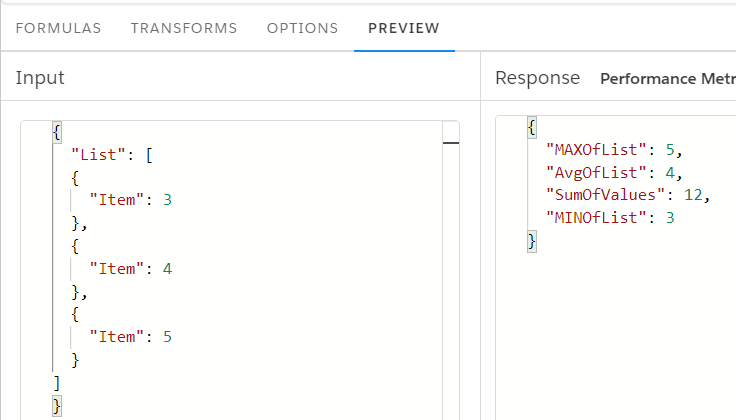This screenshot has width=736, height=420.
Task: Click the Input panel heading
Action: (x=40, y=78)
